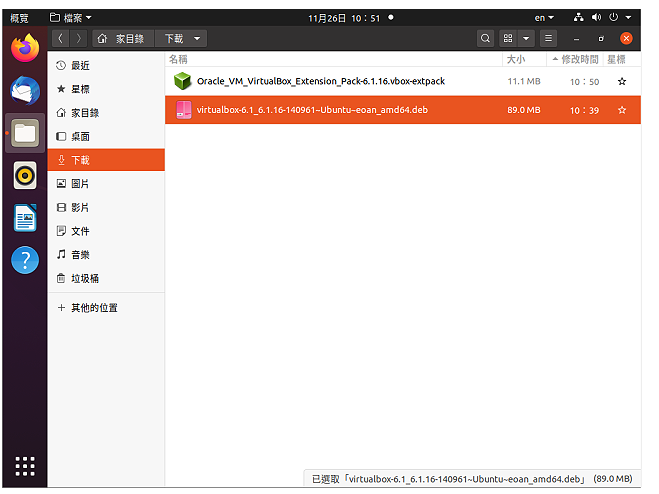Open the Help icon in the dock
The width and height of the screenshot is (659, 494).
25,260
